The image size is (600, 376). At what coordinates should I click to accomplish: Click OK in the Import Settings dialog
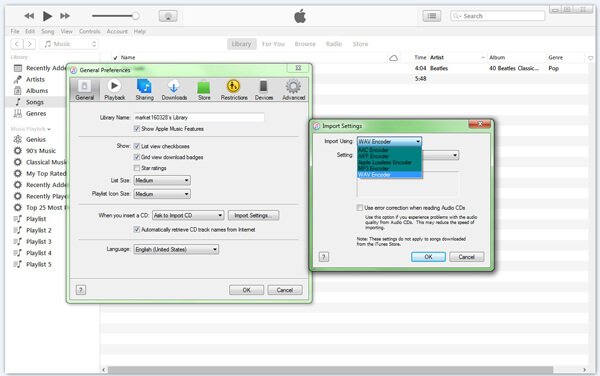428,257
